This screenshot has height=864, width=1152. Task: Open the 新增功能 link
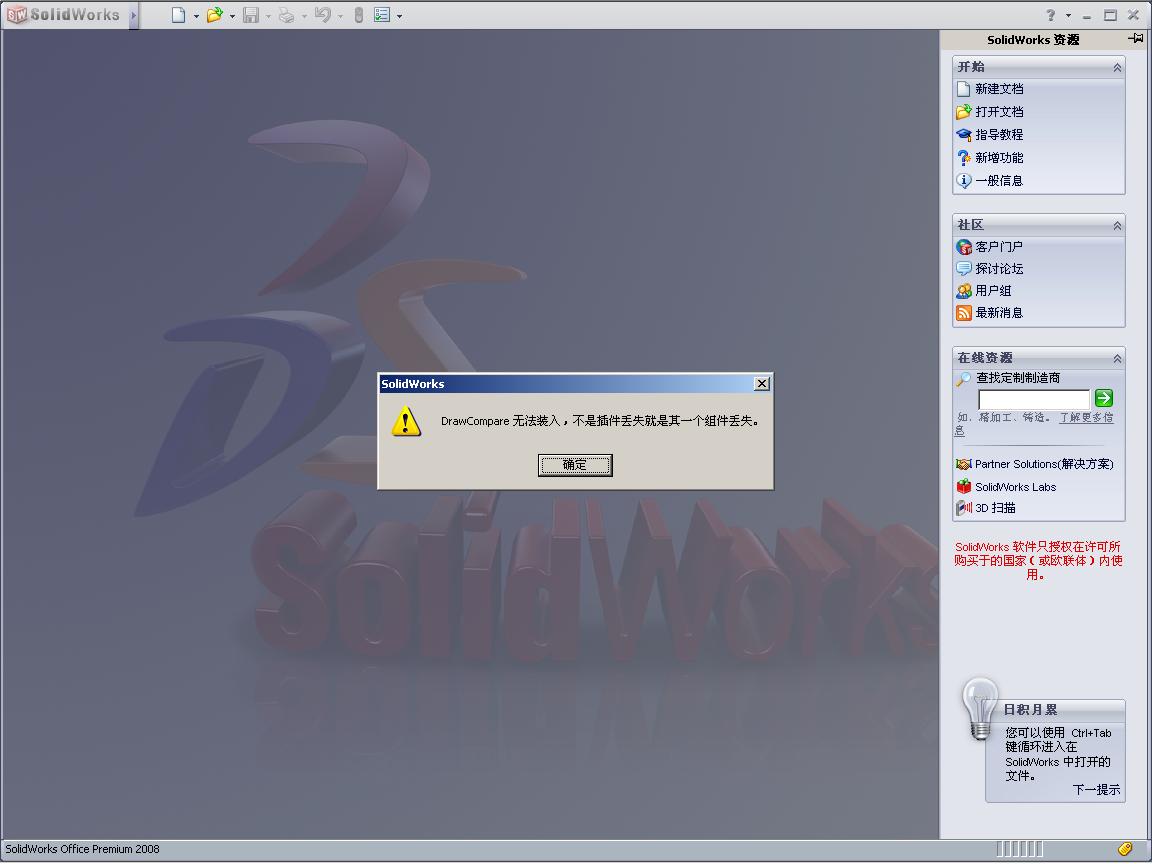pyautogui.click(x=998, y=157)
